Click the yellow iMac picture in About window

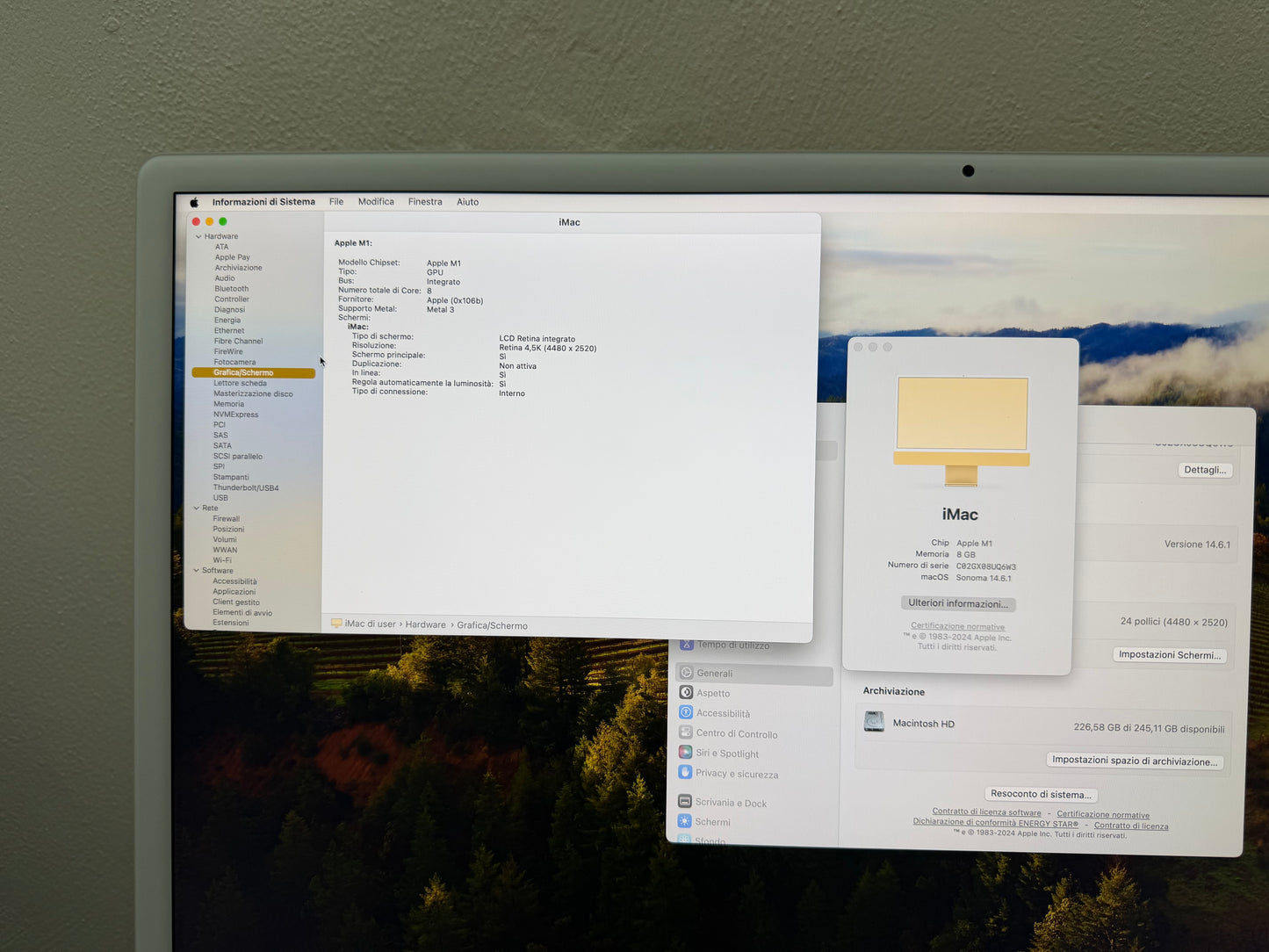(x=962, y=431)
